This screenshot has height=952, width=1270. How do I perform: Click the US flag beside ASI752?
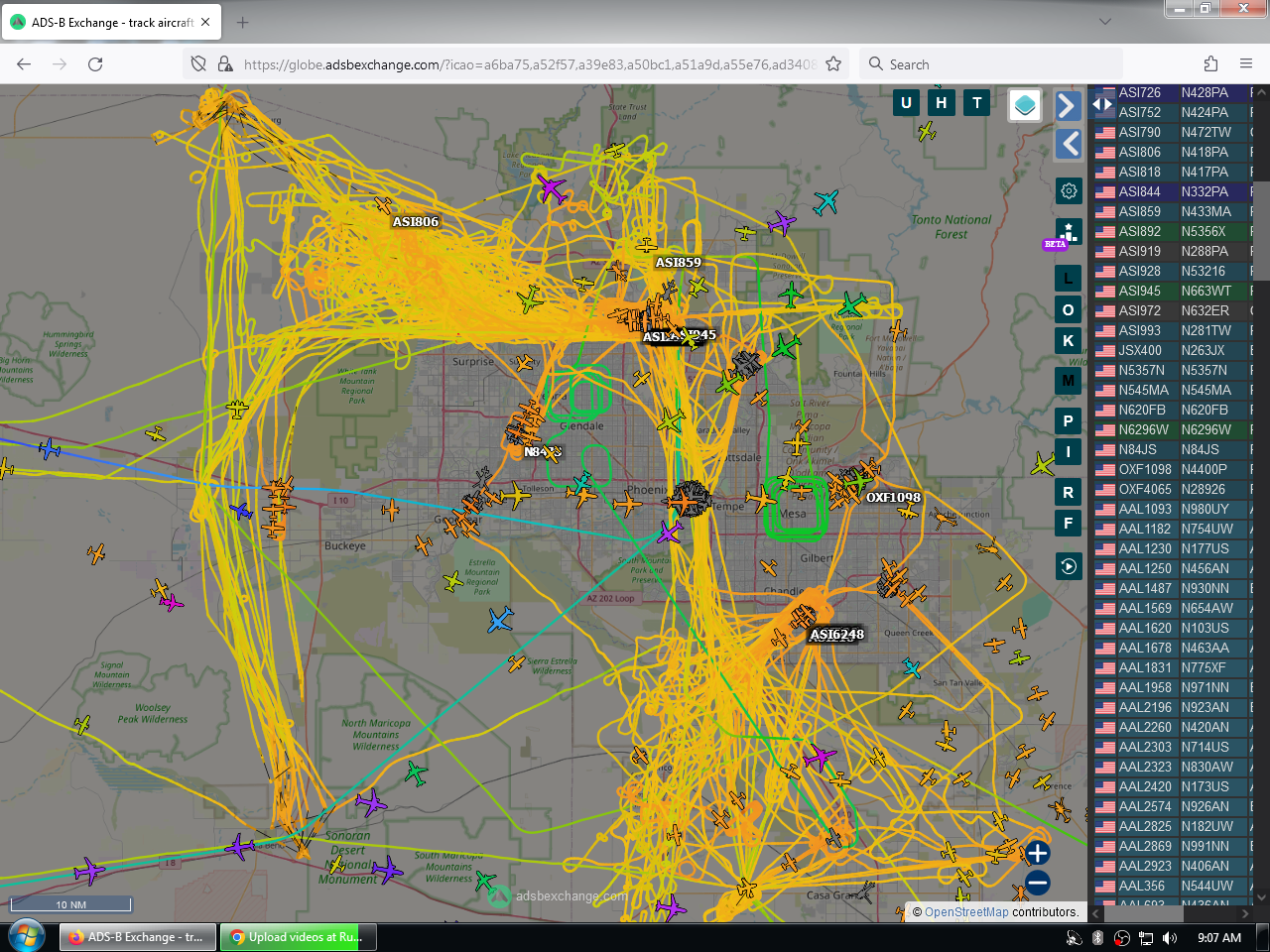pyautogui.click(x=1104, y=112)
